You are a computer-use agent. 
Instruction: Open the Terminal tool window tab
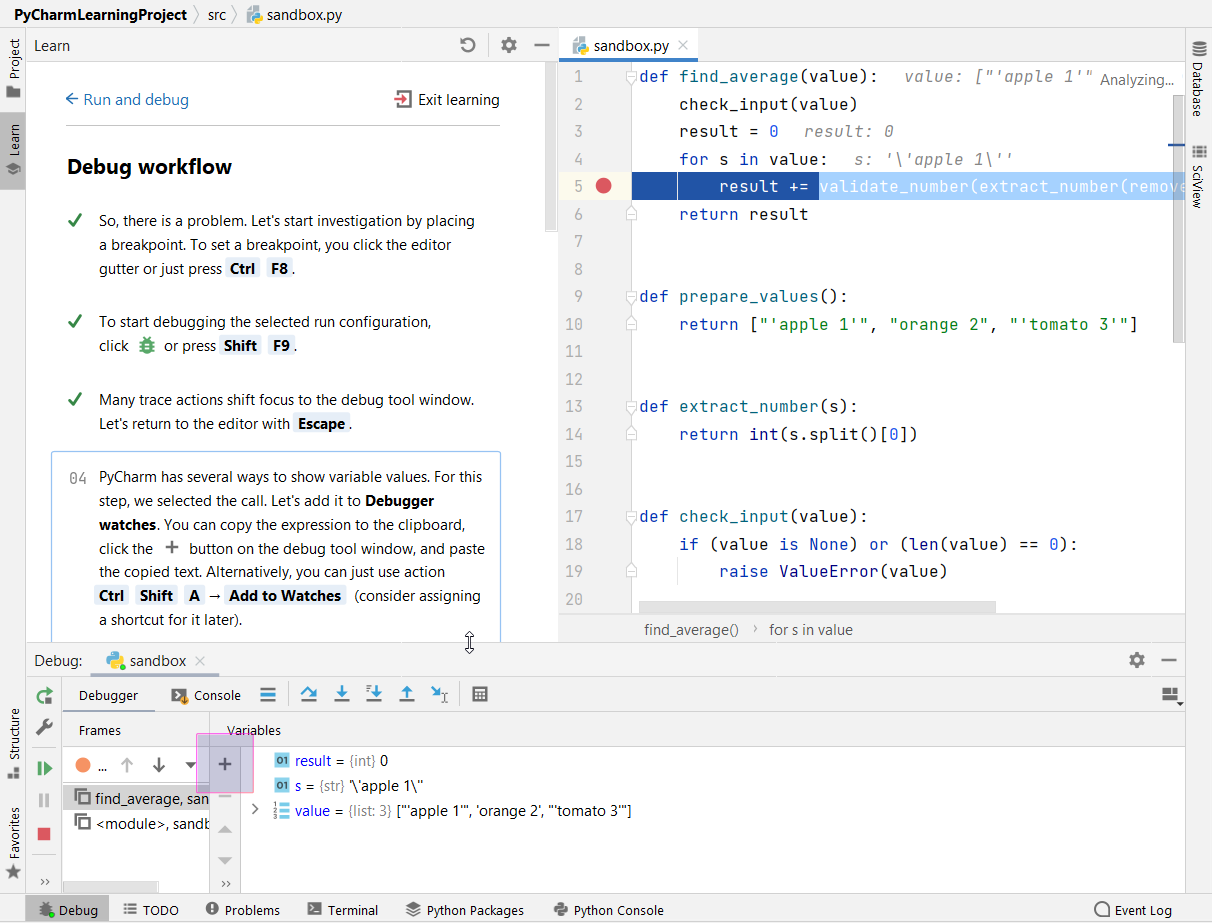342,910
